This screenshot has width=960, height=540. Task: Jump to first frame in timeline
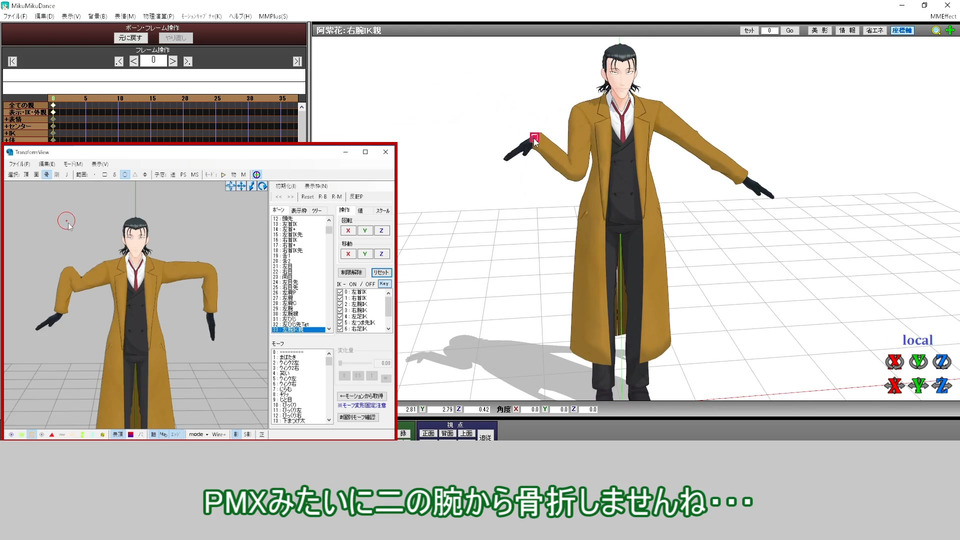12,61
